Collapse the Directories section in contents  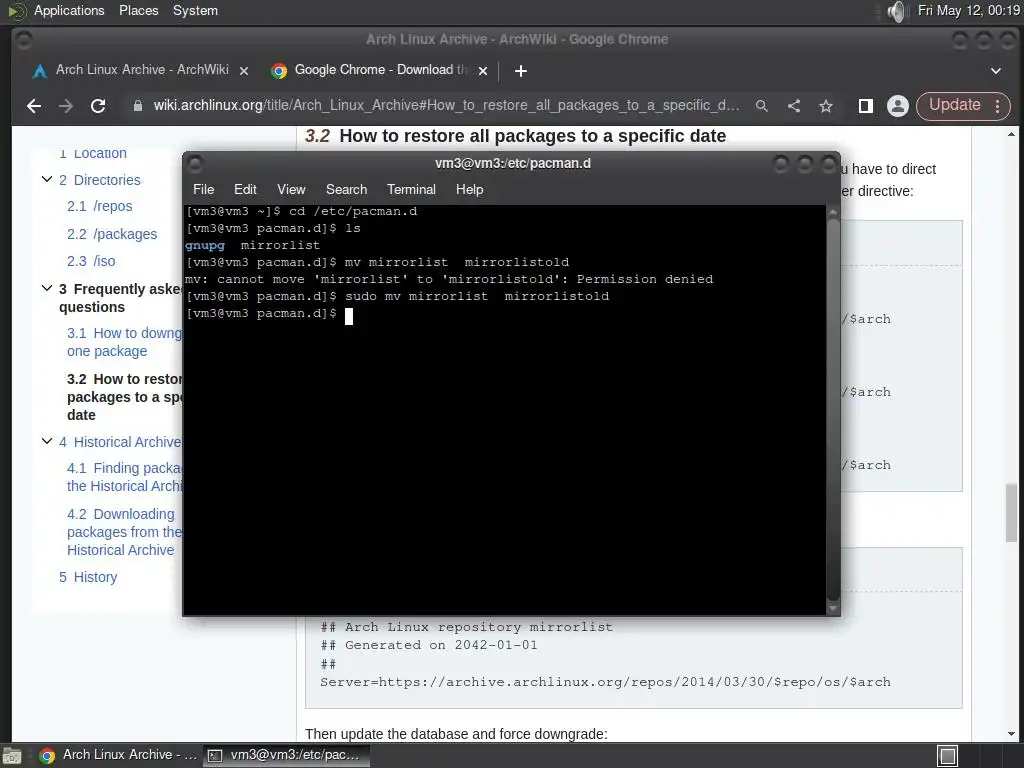(x=47, y=179)
